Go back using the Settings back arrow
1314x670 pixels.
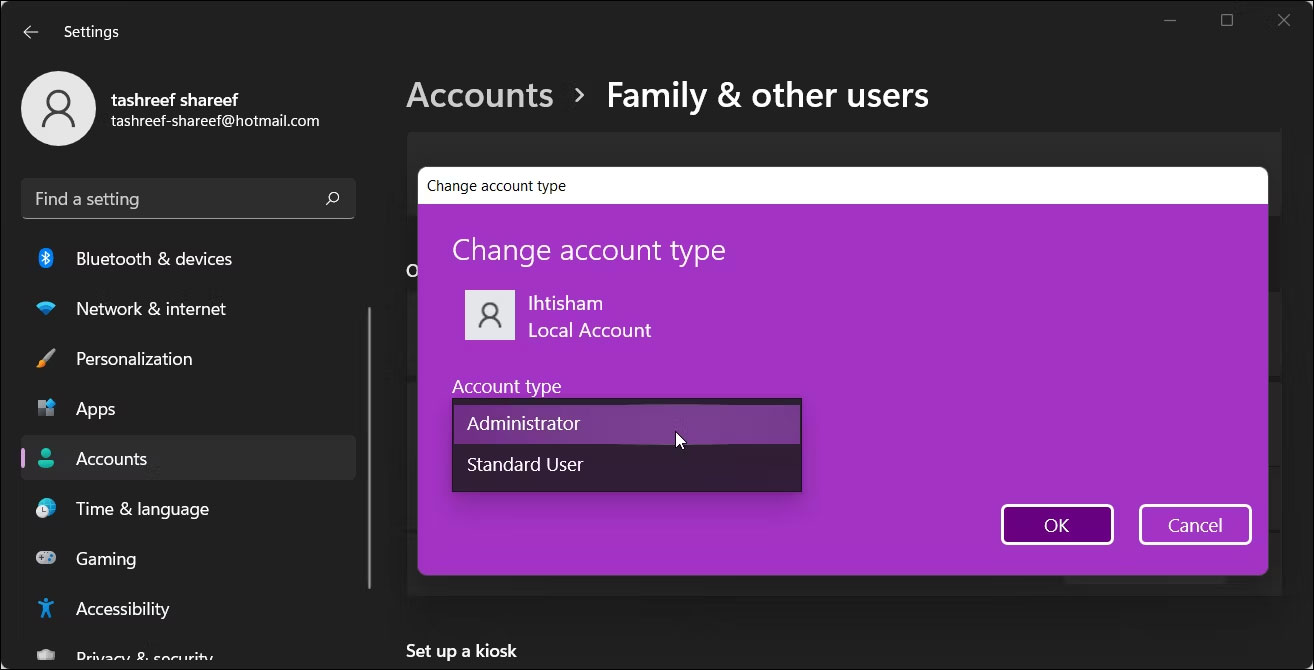(30, 32)
